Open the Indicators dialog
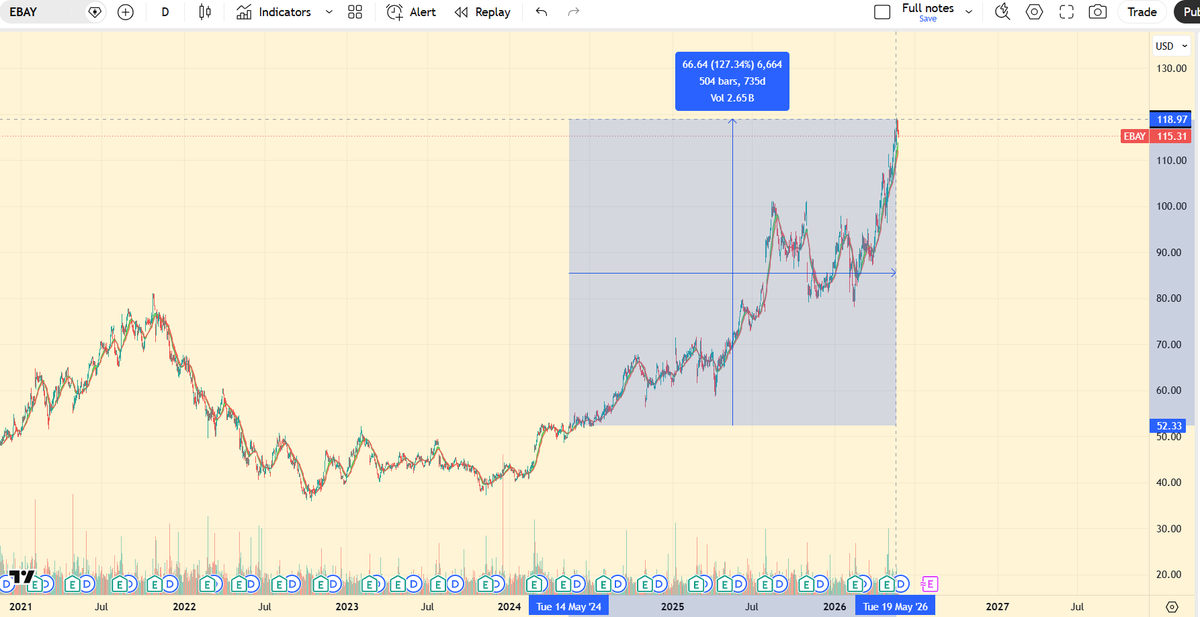 (274, 12)
